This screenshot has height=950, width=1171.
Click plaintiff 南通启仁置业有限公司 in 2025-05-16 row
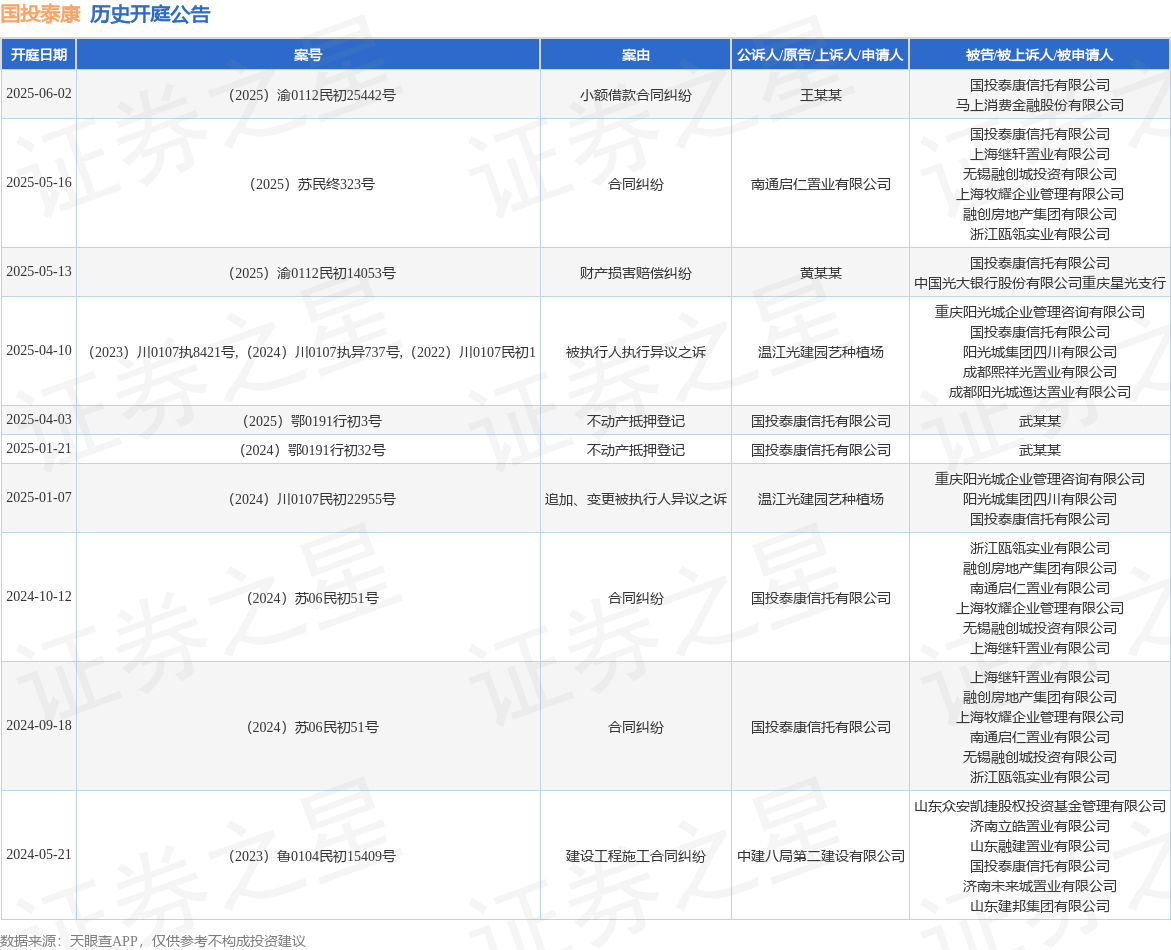(x=821, y=184)
